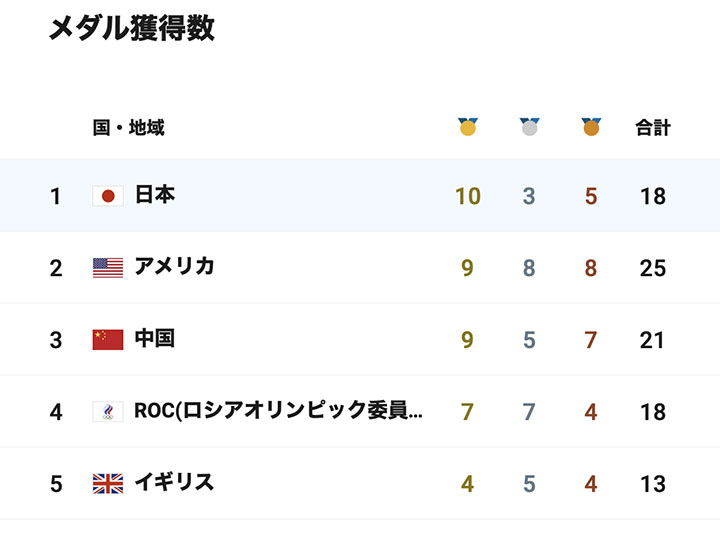
Task: Click the United States flag icon
Action: point(108,268)
